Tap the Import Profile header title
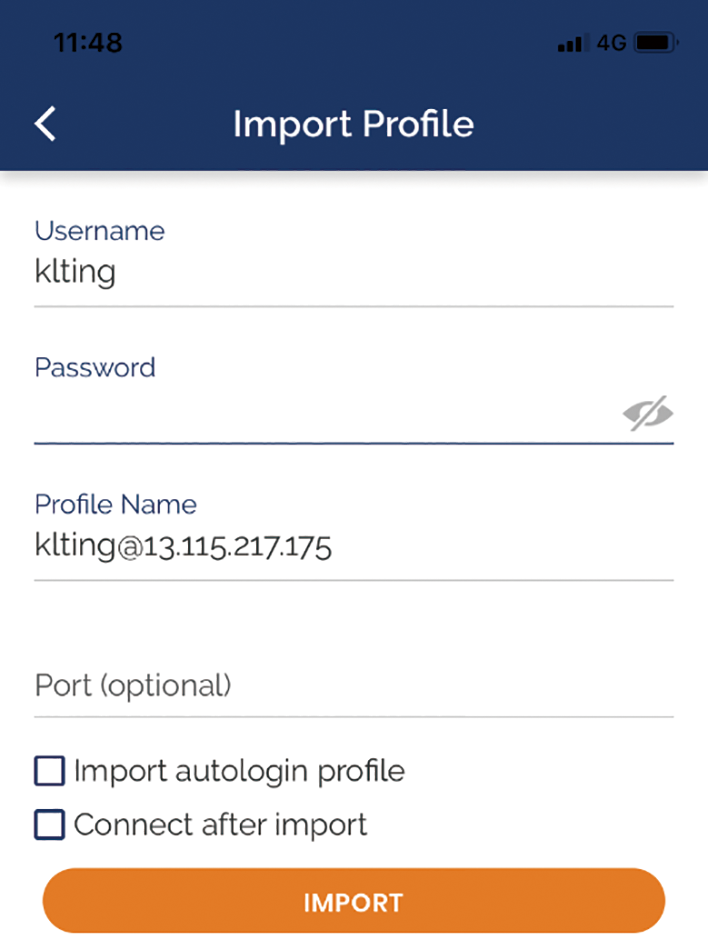Screen dimensions: 708x940 click(x=354, y=124)
